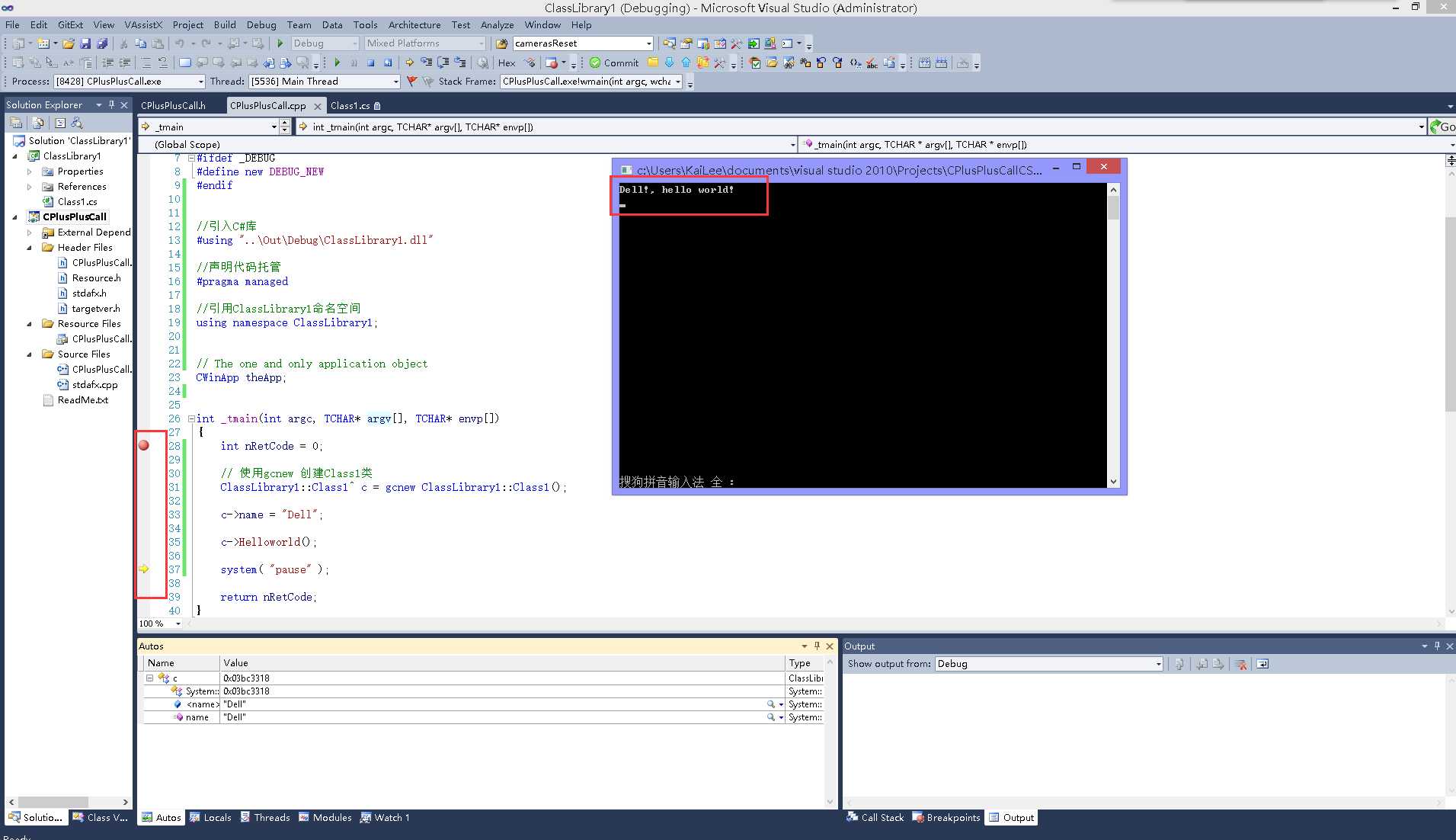Click Solution Explorer Show All Files icon
1456x840 pixels.
point(37,123)
